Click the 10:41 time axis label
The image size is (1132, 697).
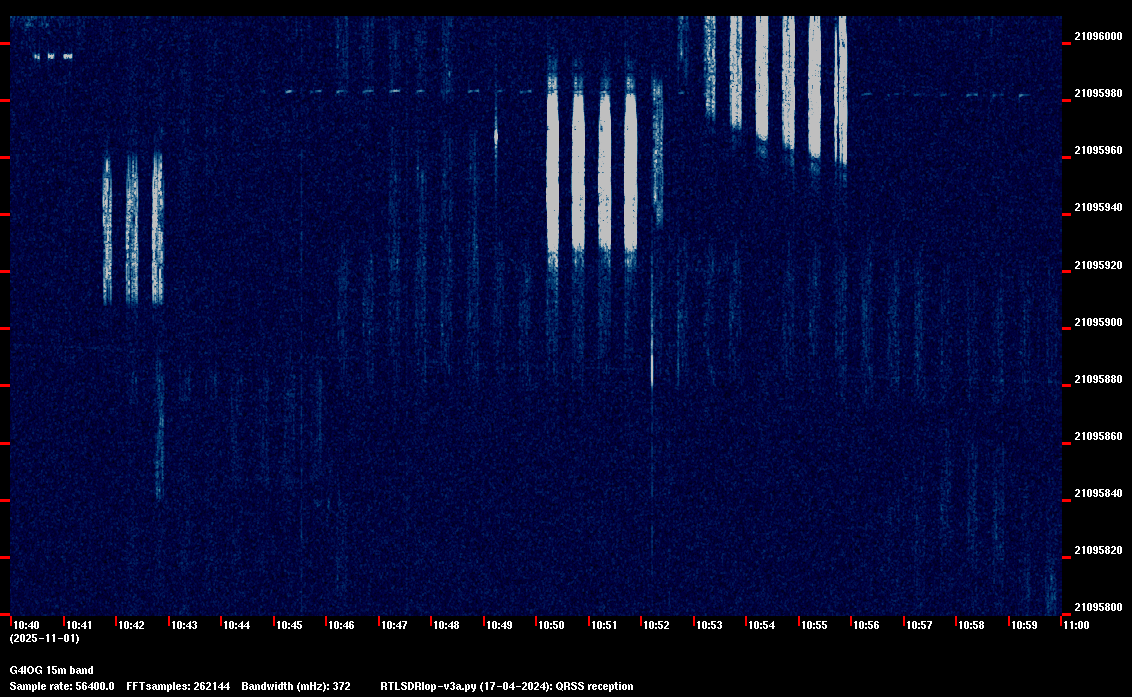[79, 625]
